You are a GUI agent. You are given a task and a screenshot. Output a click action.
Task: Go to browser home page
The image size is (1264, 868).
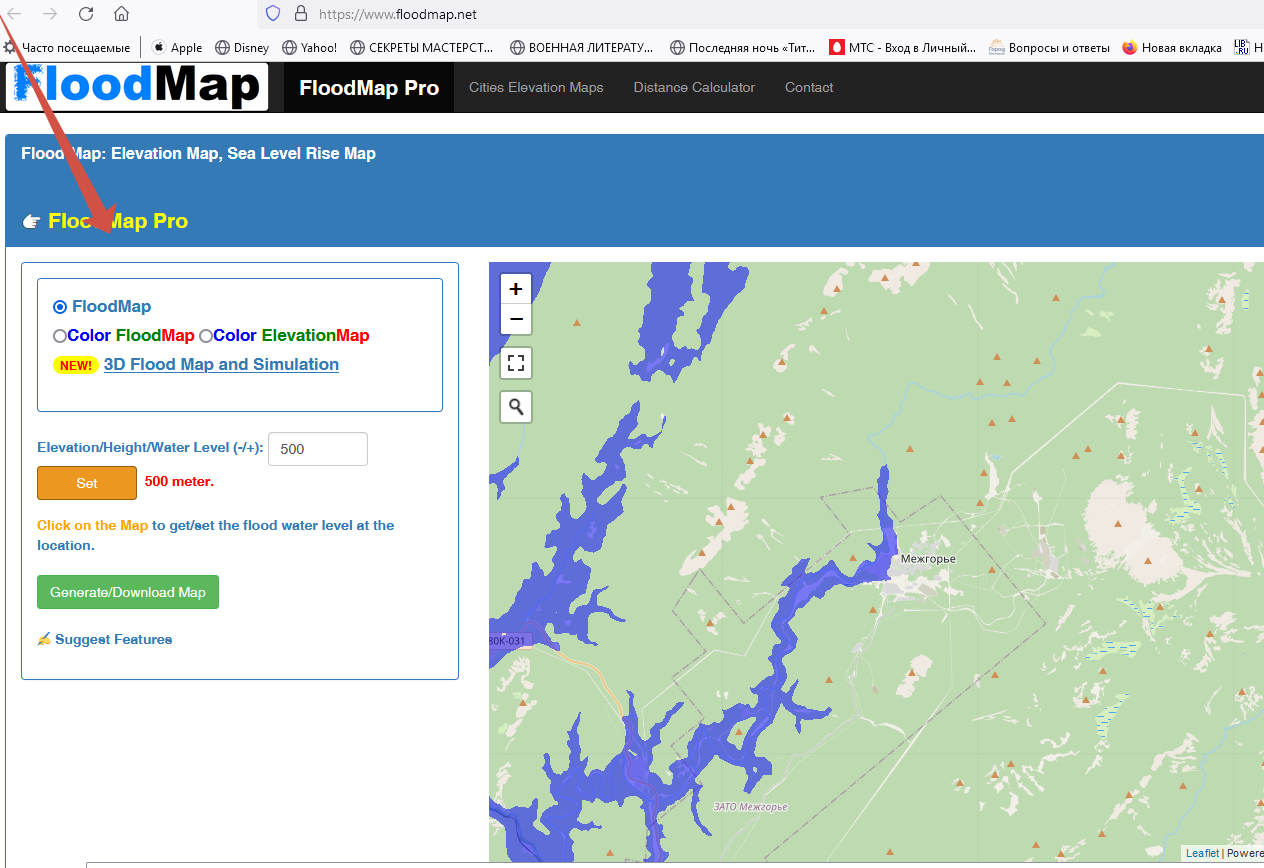point(121,14)
